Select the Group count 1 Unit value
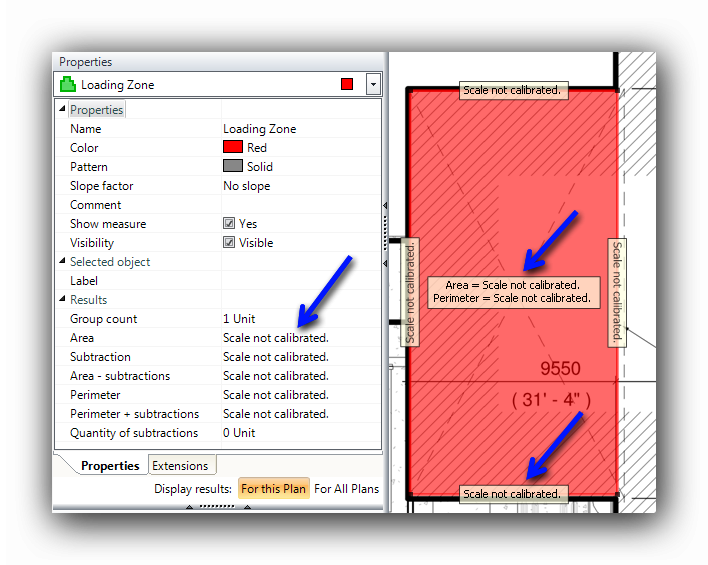The image size is (708, 565). 301,318
